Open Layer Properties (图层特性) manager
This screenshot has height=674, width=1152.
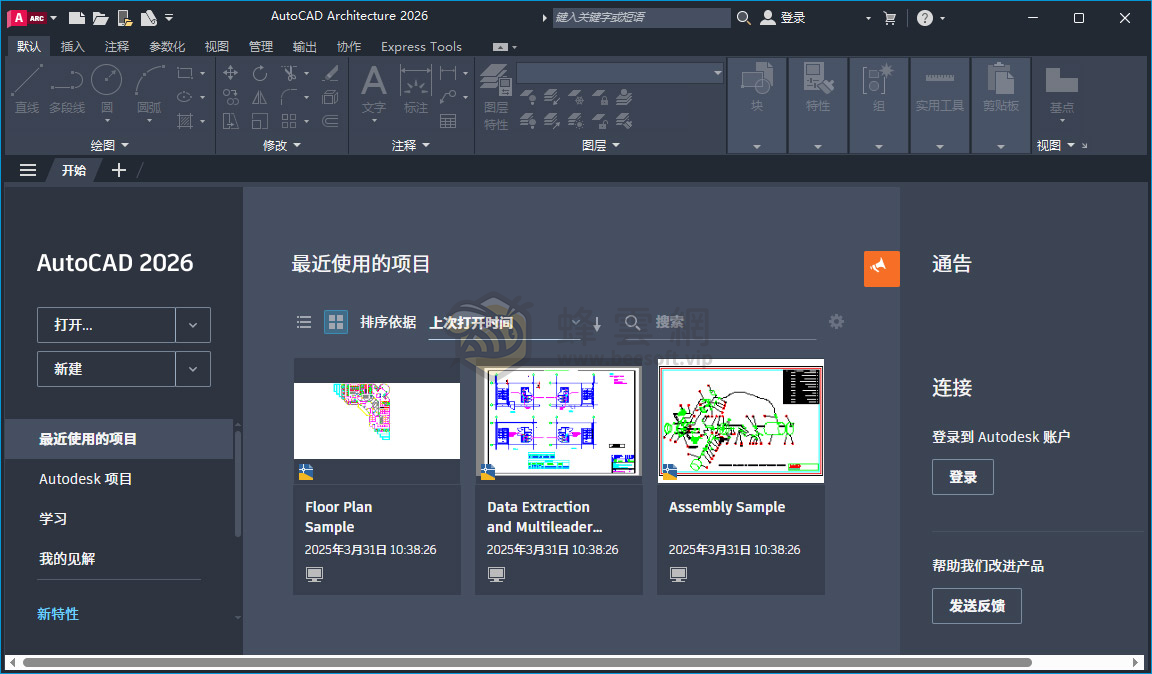tap(496, 97)
